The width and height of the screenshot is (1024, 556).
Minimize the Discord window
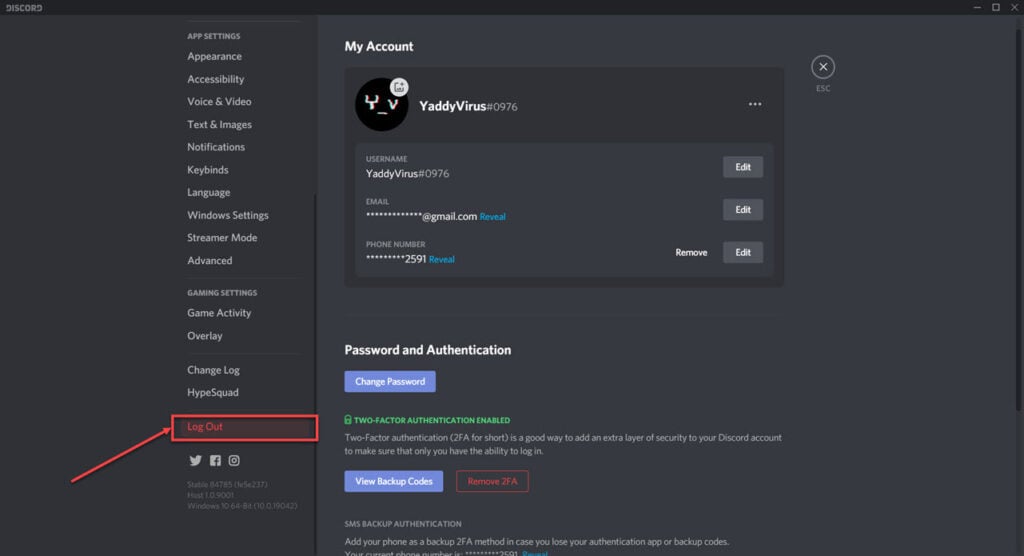click(x=977, y=7)
